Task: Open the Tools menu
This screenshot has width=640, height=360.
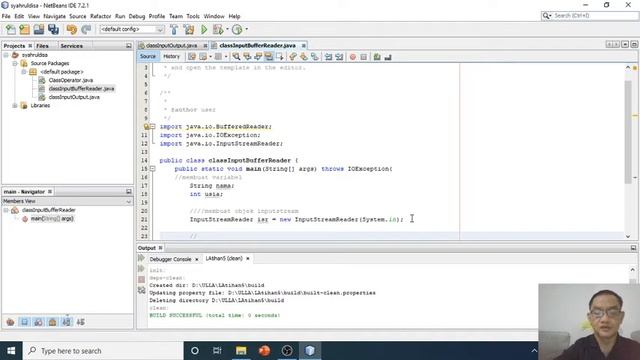Action: pyautogui.click(x=193, y=16)
